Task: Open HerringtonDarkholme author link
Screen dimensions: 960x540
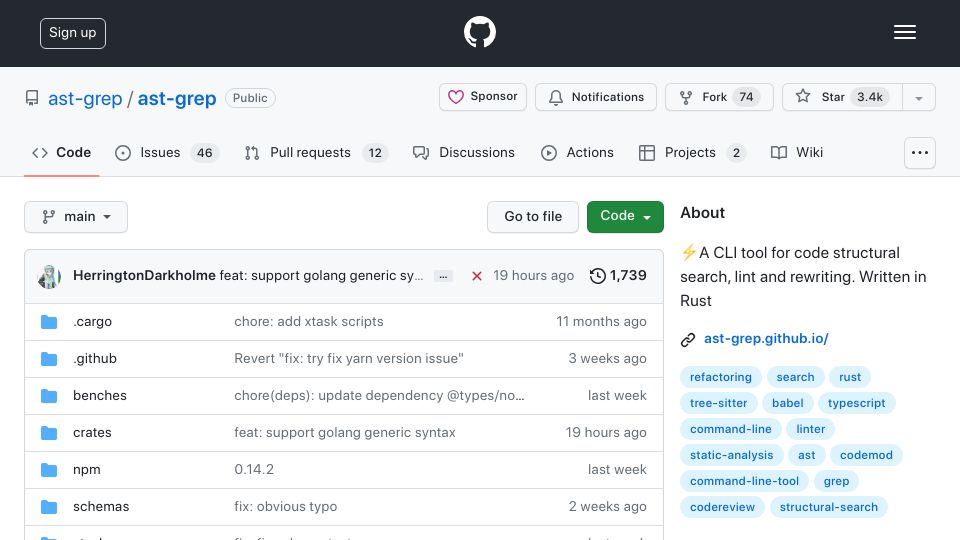Action: pos(144,276)
